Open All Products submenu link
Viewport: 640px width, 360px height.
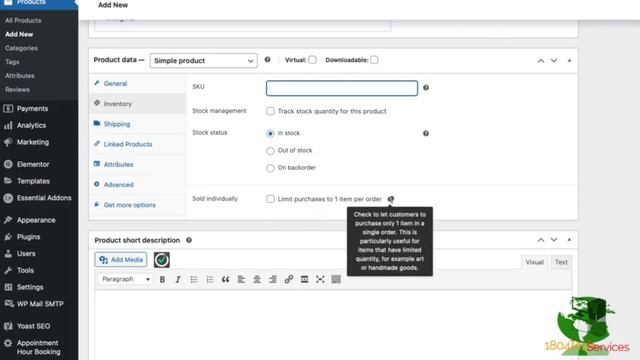23,20
